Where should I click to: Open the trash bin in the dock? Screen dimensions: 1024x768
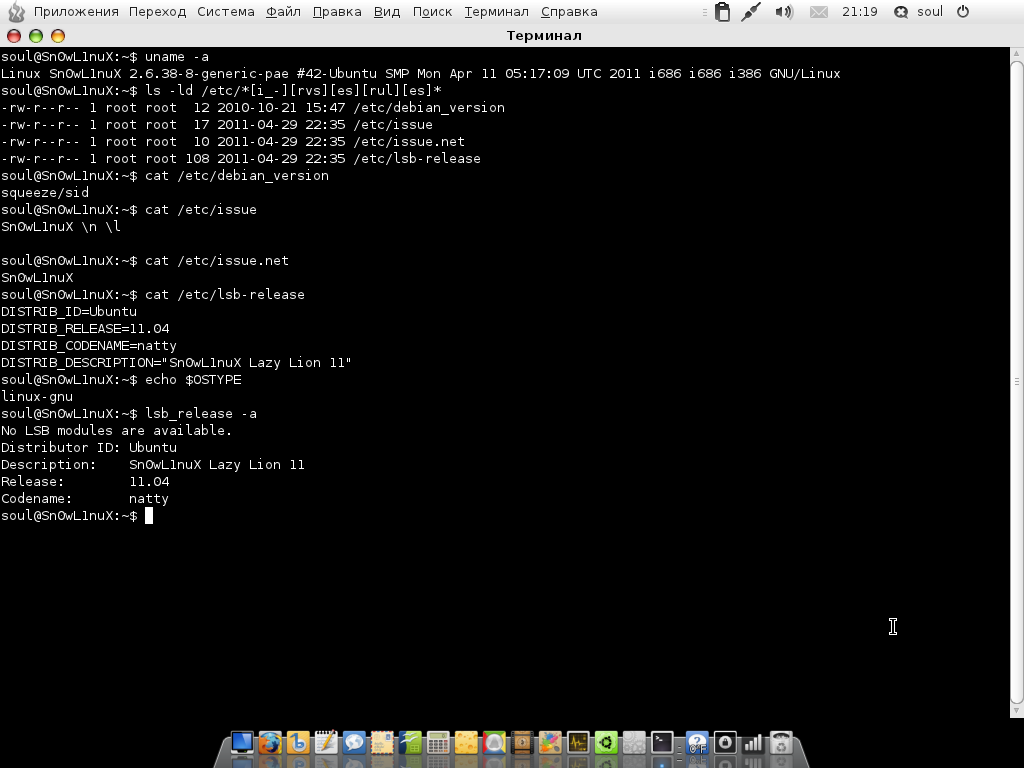click(x=782, y=743)
